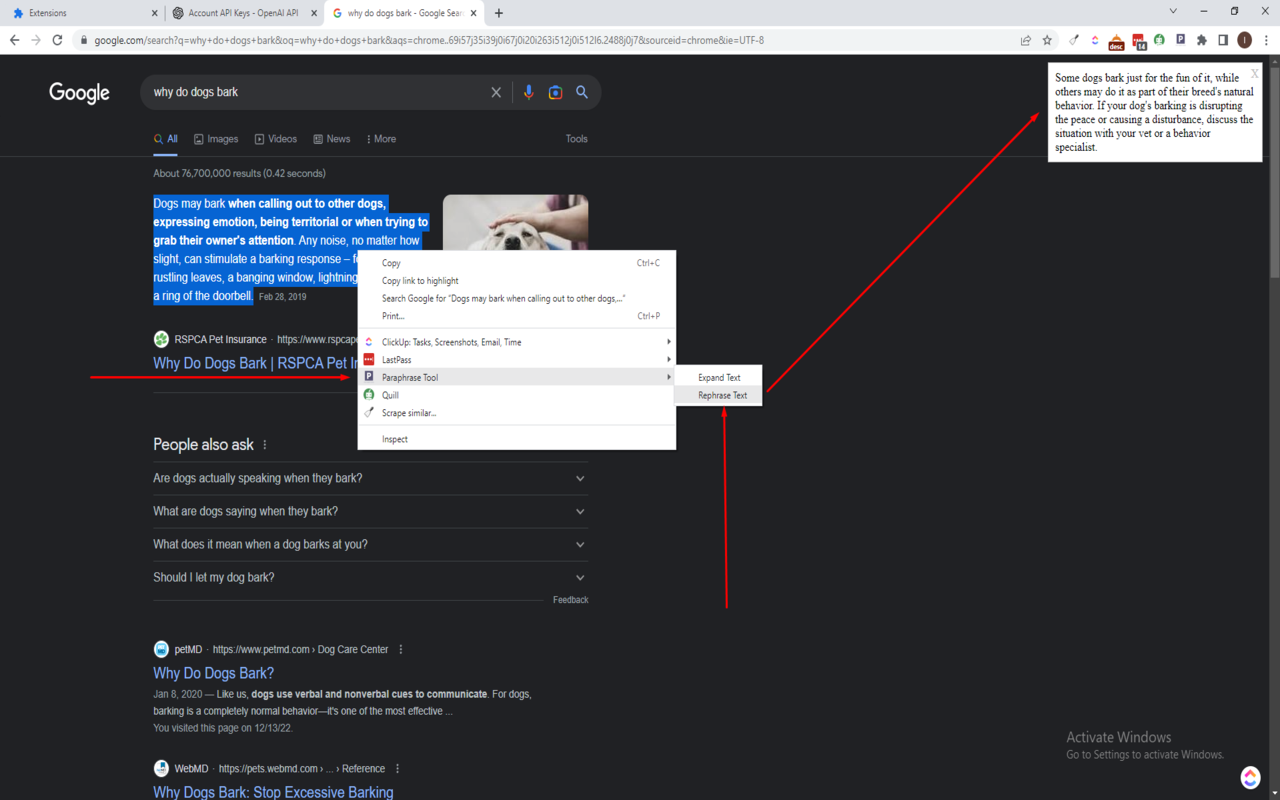Open People also ask options dots

click(x=265, y=445)
